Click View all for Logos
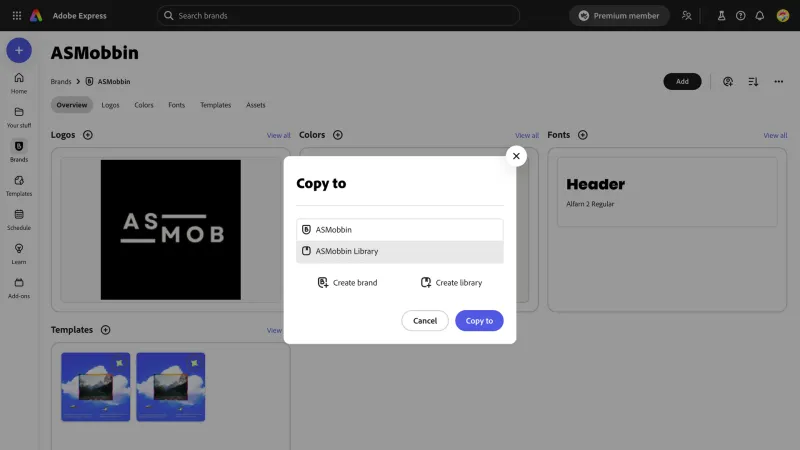This screenshot has width=800, height=450. [x=279, y=135]
